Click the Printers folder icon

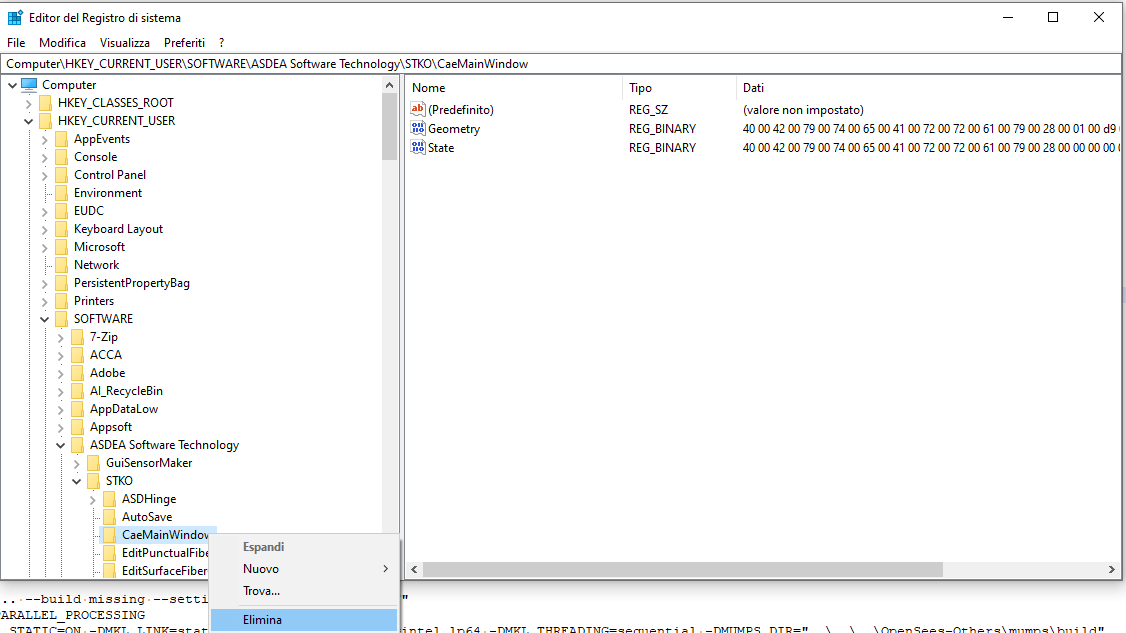pos(62,300)
